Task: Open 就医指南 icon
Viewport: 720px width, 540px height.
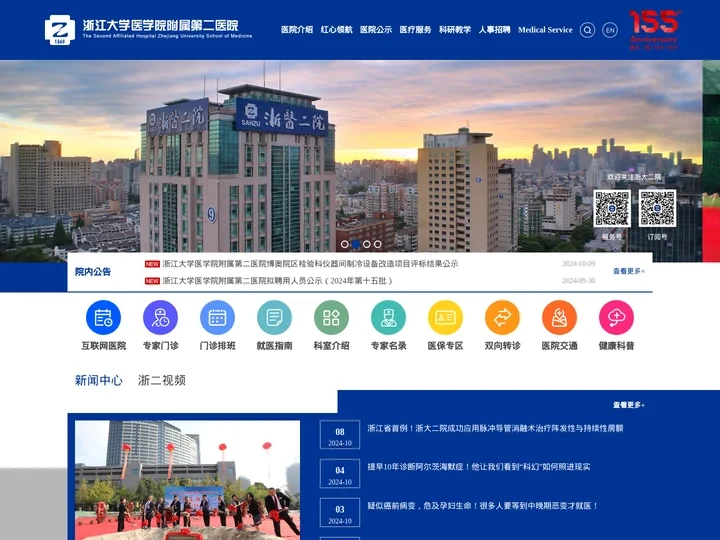Action: [274, 317]
